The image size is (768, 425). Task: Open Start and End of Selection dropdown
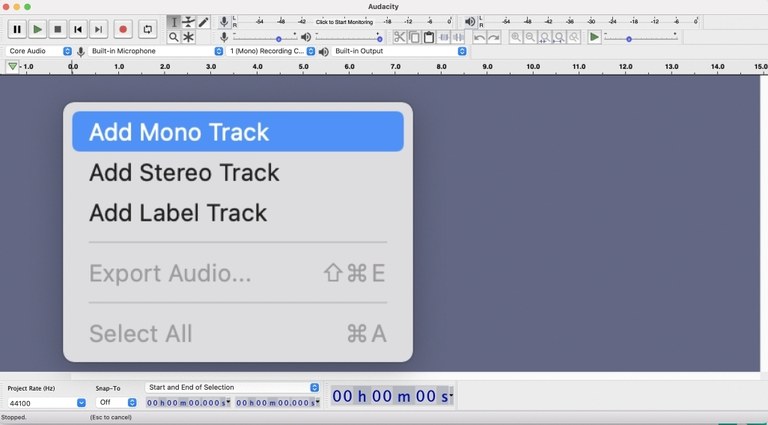coord(232,387)
